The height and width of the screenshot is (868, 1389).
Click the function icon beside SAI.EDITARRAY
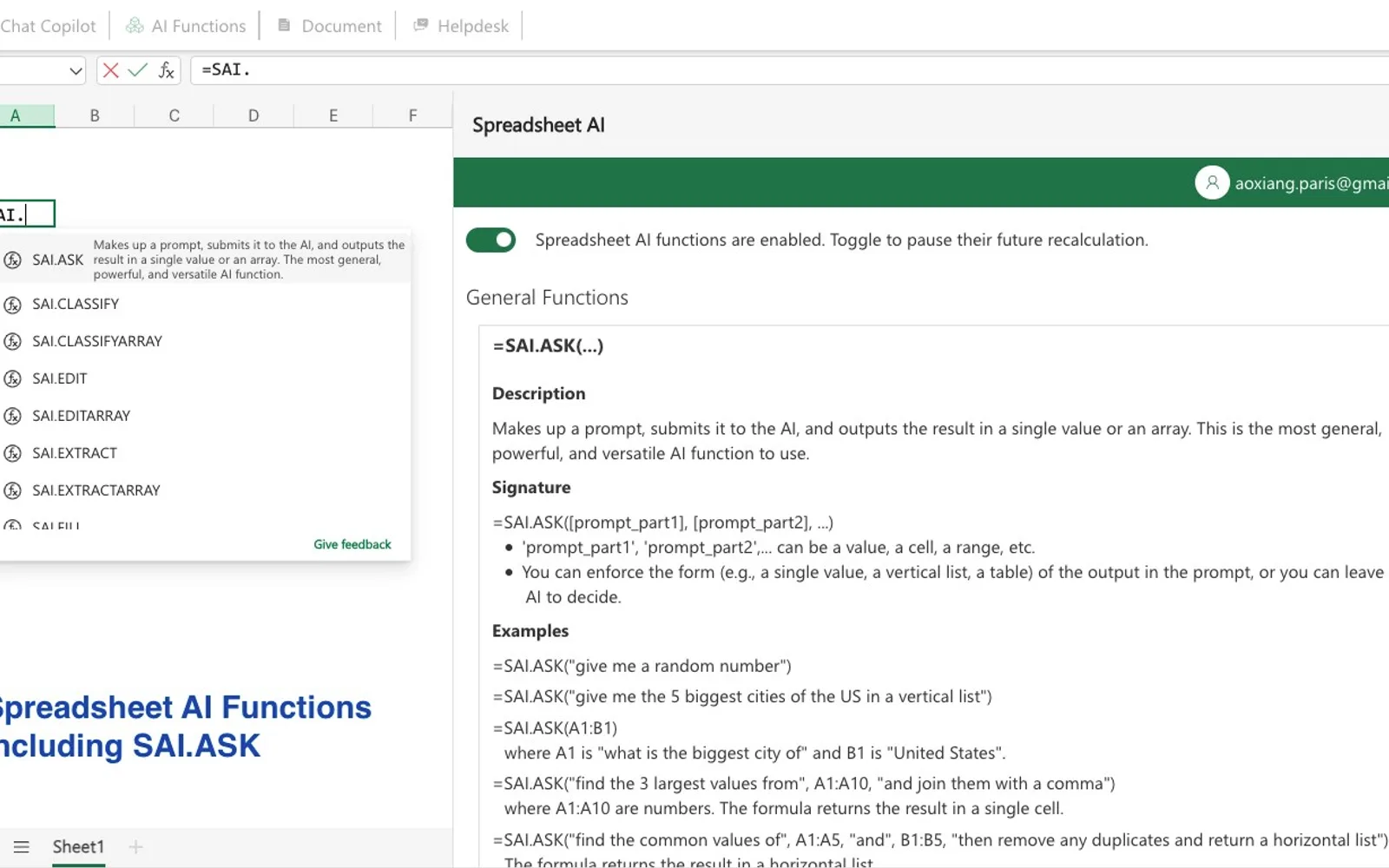pyautogui.click(x=13, y=417)
